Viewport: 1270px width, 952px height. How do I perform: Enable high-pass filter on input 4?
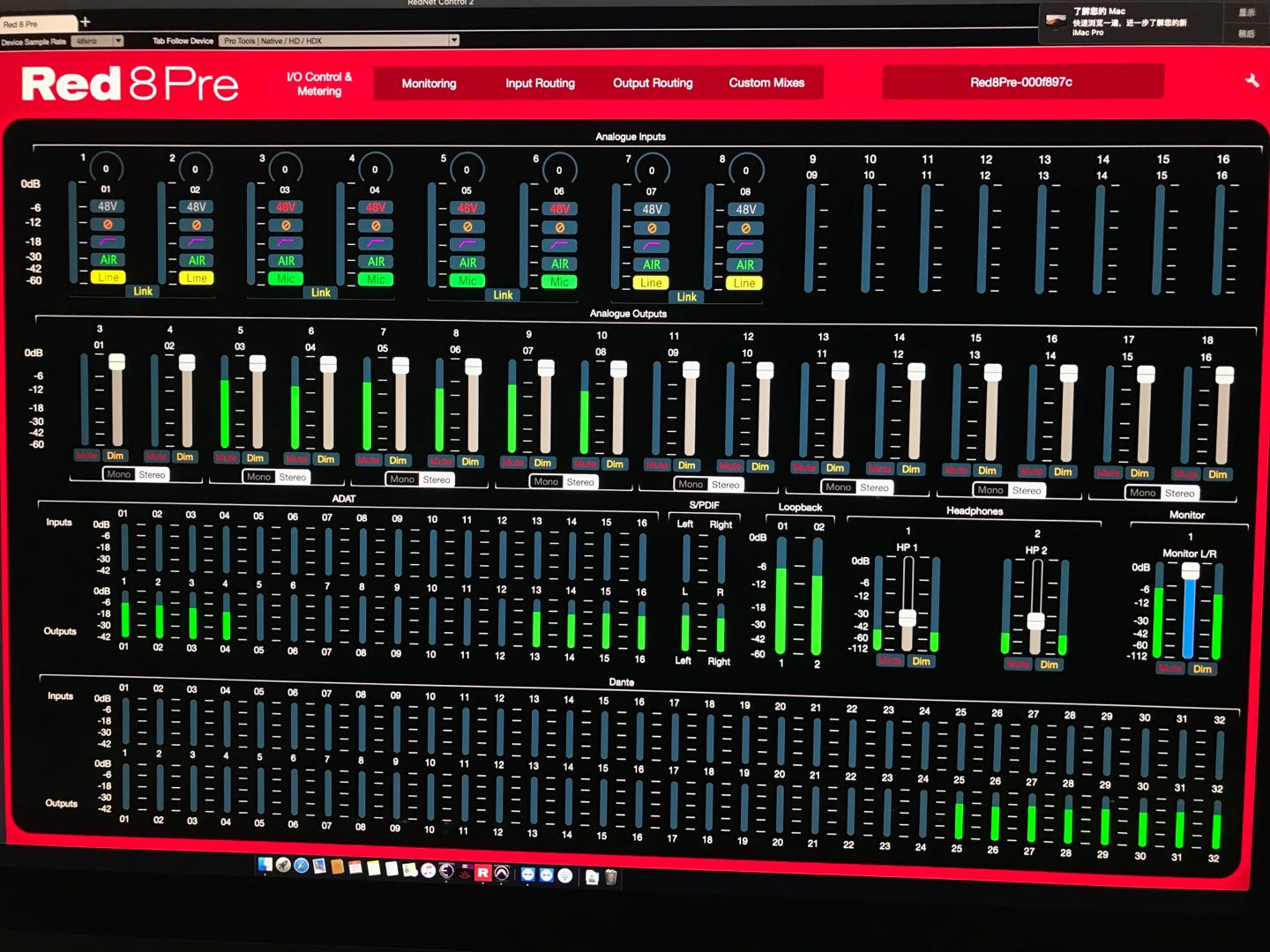pyautogui.click(x=376, y=244)
